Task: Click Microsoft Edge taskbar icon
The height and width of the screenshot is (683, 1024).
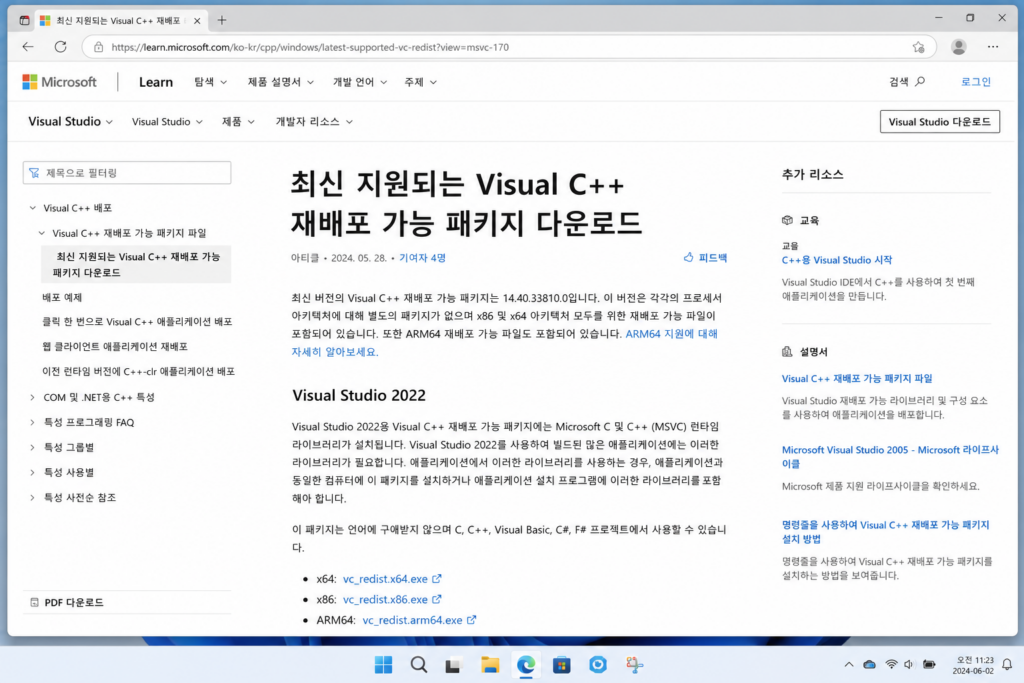Action: coord(526,665)
